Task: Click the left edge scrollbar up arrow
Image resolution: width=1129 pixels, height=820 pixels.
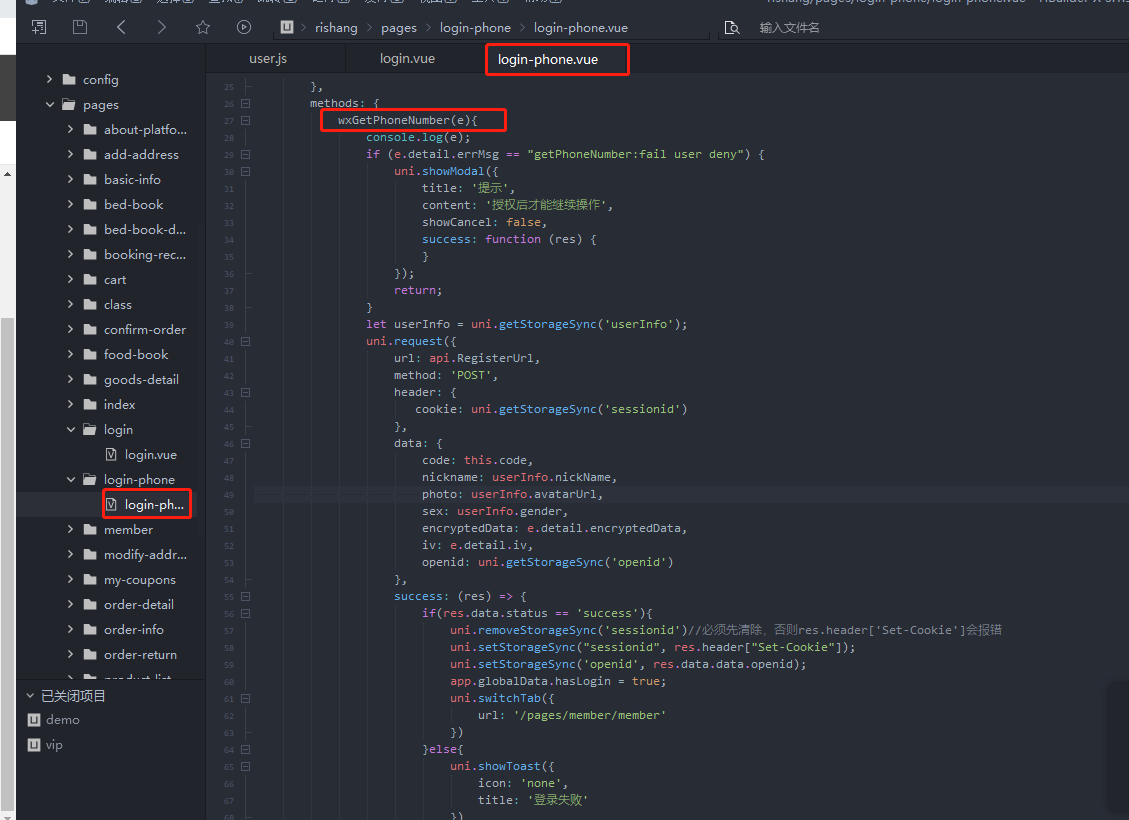Action: 7,174
